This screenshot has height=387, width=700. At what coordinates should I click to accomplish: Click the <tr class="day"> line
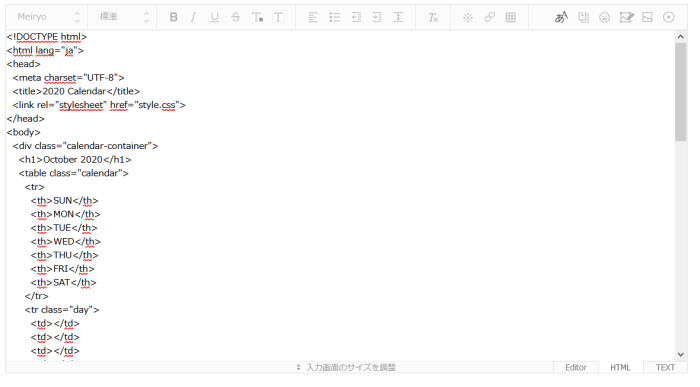pyautogui.click(x=62, y=309)
